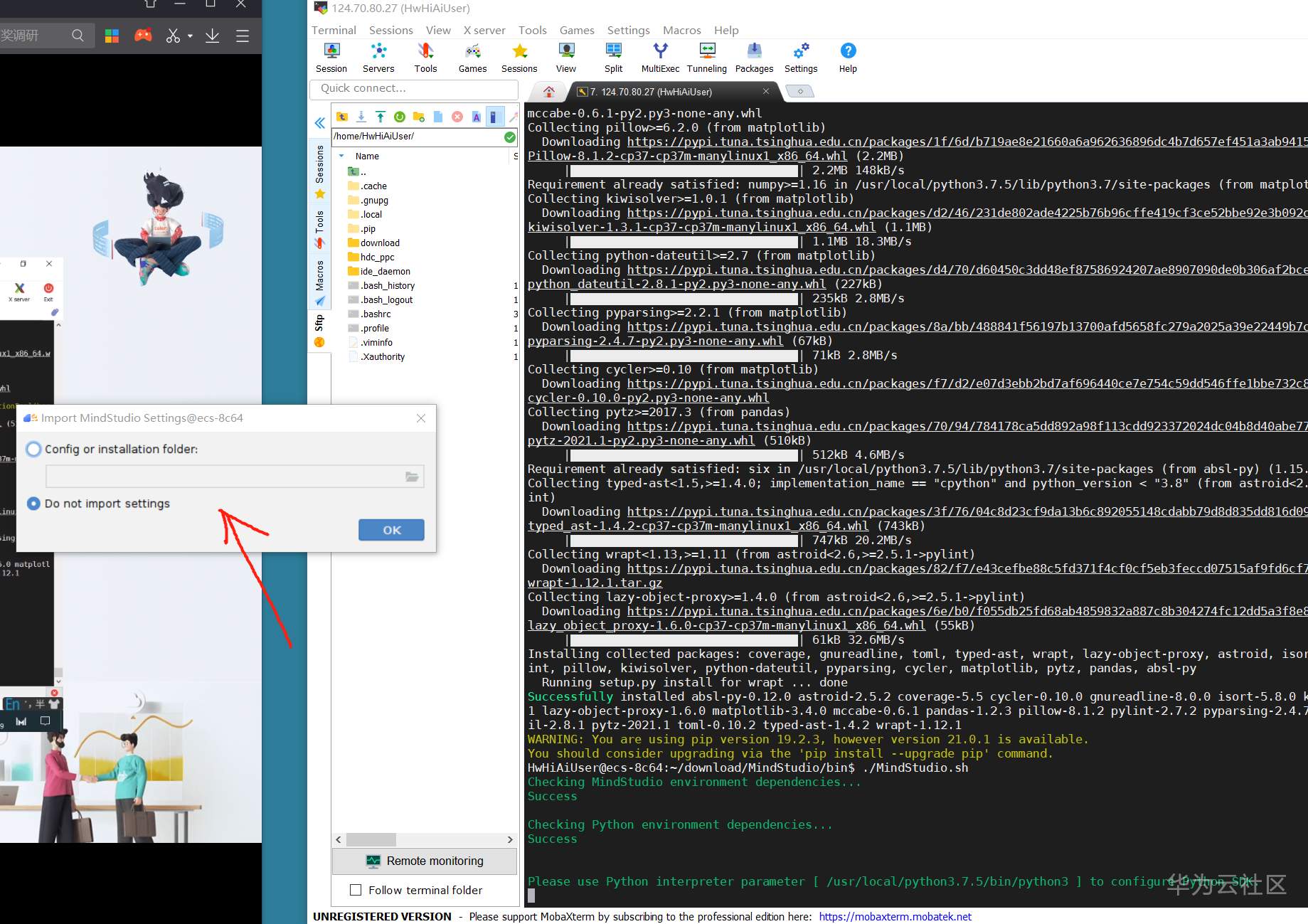Click the home icon tab

click(x=548, y=92)
